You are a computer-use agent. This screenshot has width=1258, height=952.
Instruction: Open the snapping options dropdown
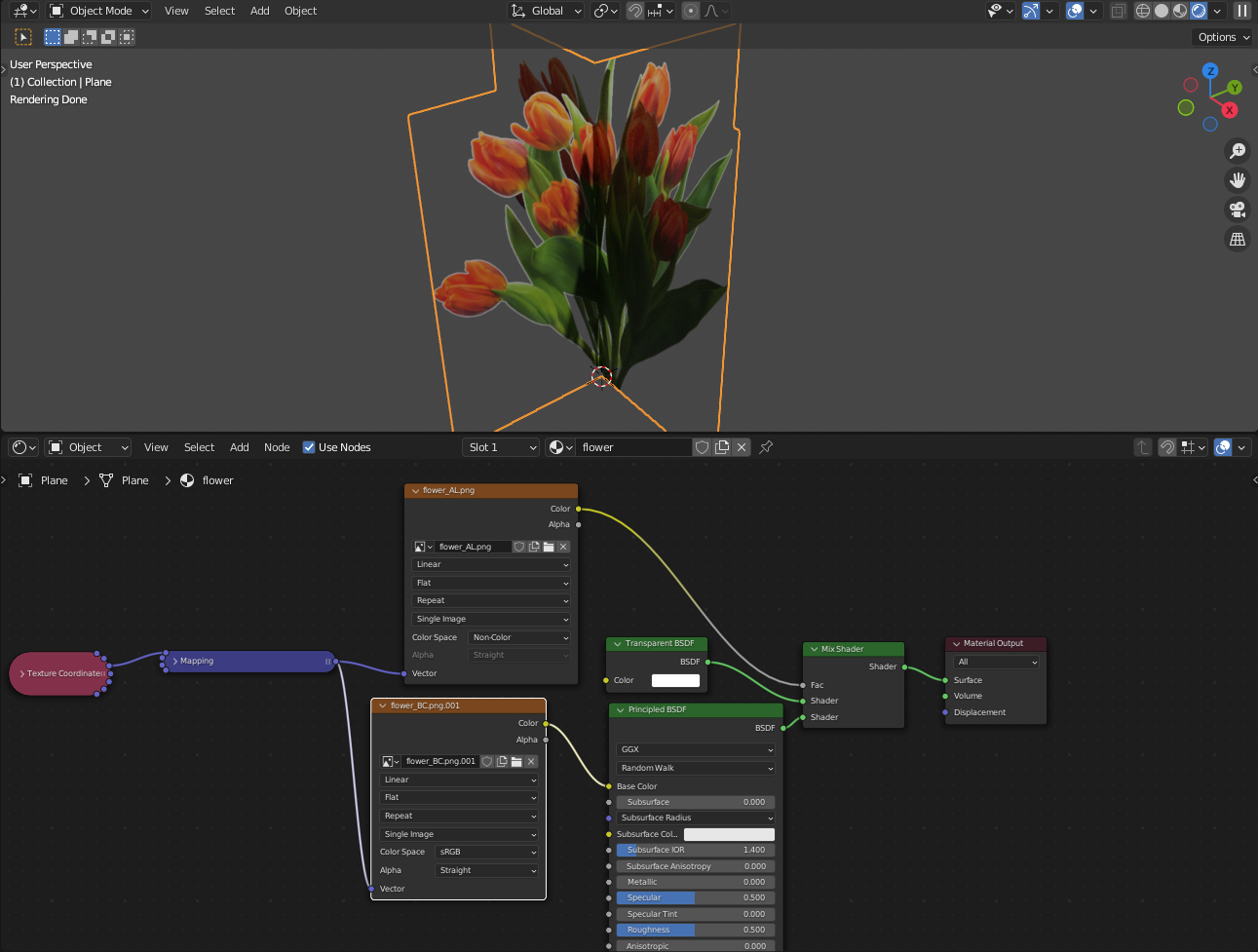(x=661, y=11)
